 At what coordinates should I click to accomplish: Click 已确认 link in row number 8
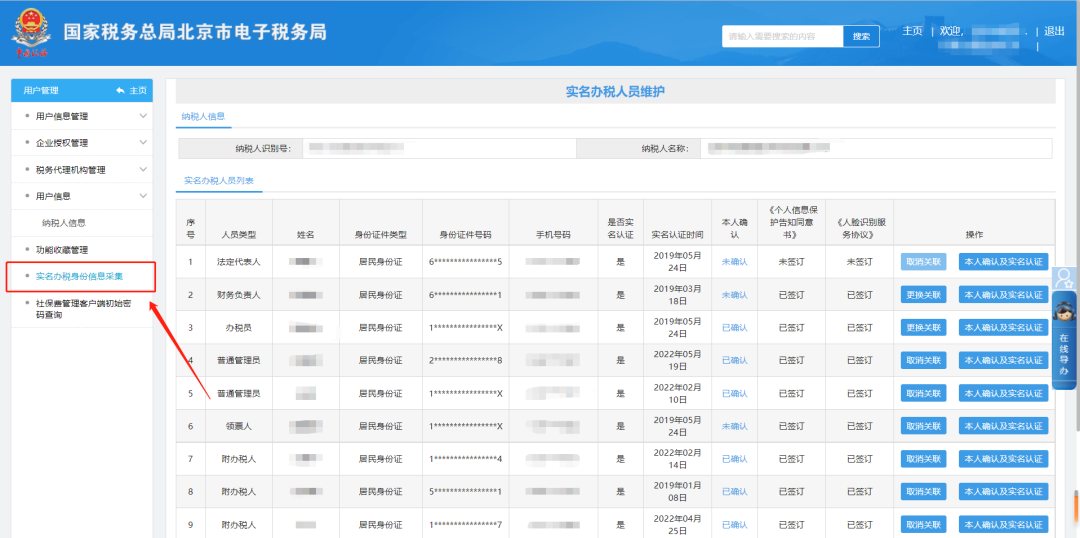pos(734,492)
